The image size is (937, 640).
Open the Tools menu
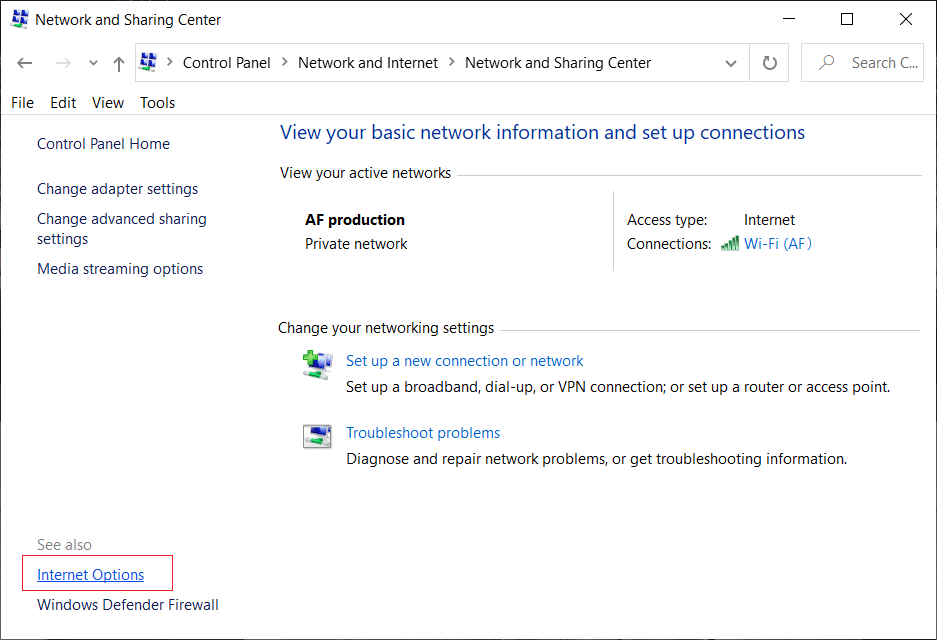pyautogui.click(x=157, y=103)
